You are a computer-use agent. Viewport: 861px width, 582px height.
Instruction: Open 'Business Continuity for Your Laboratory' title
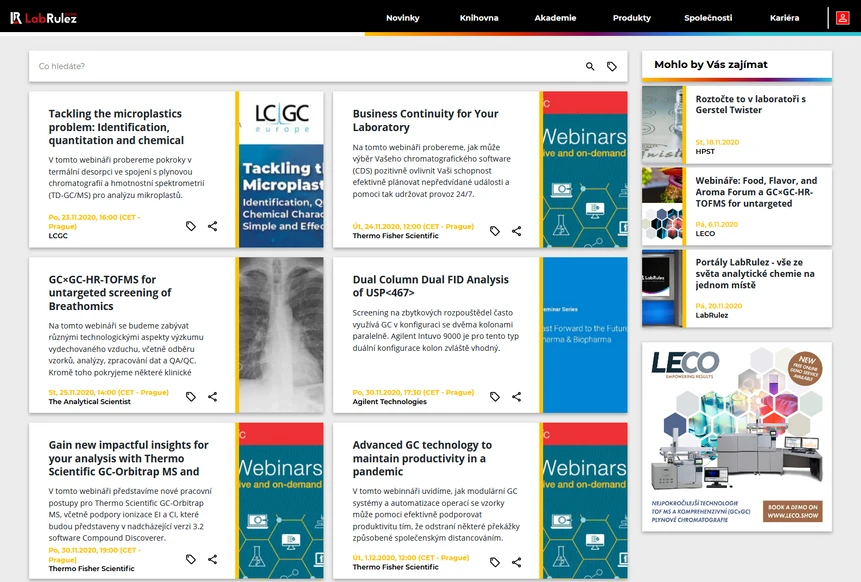point(425,120)
